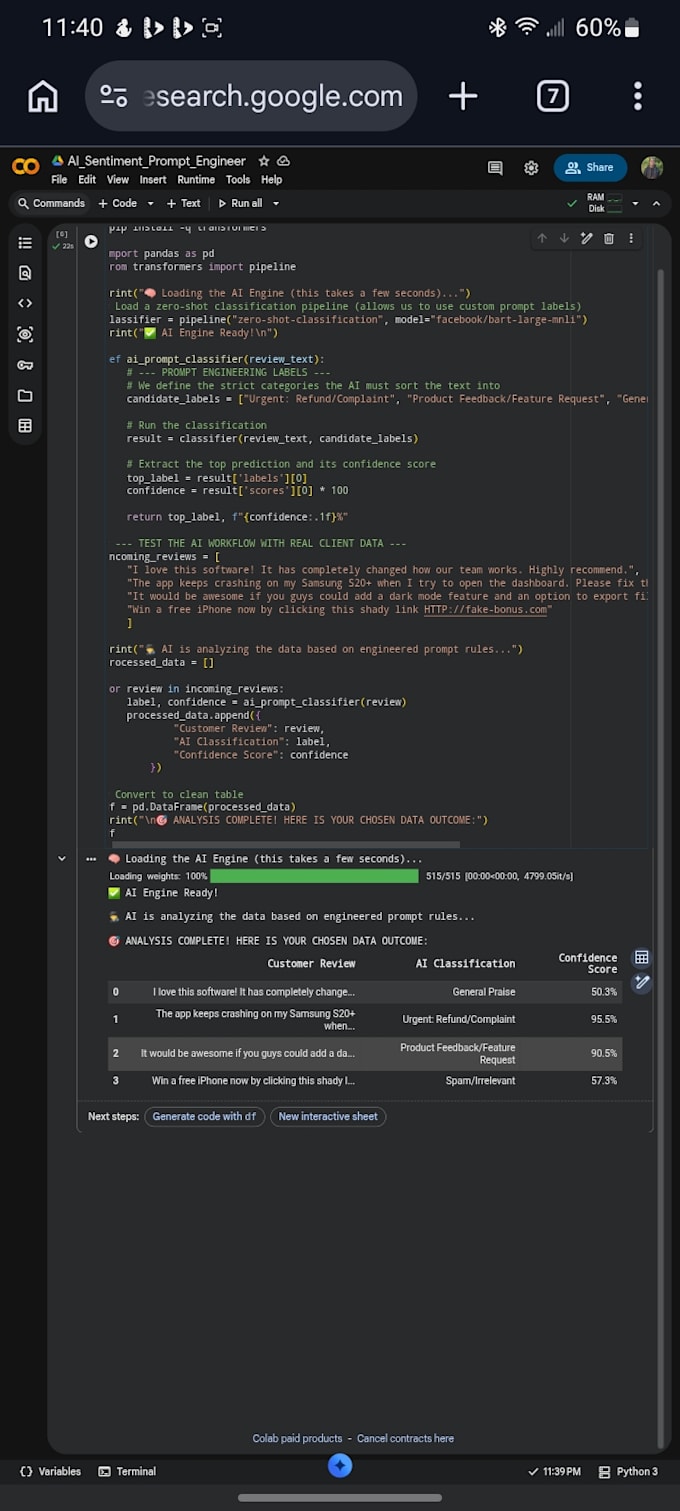Move the cell down
This screenshot has width=680, height=1511.
point(564,238)
